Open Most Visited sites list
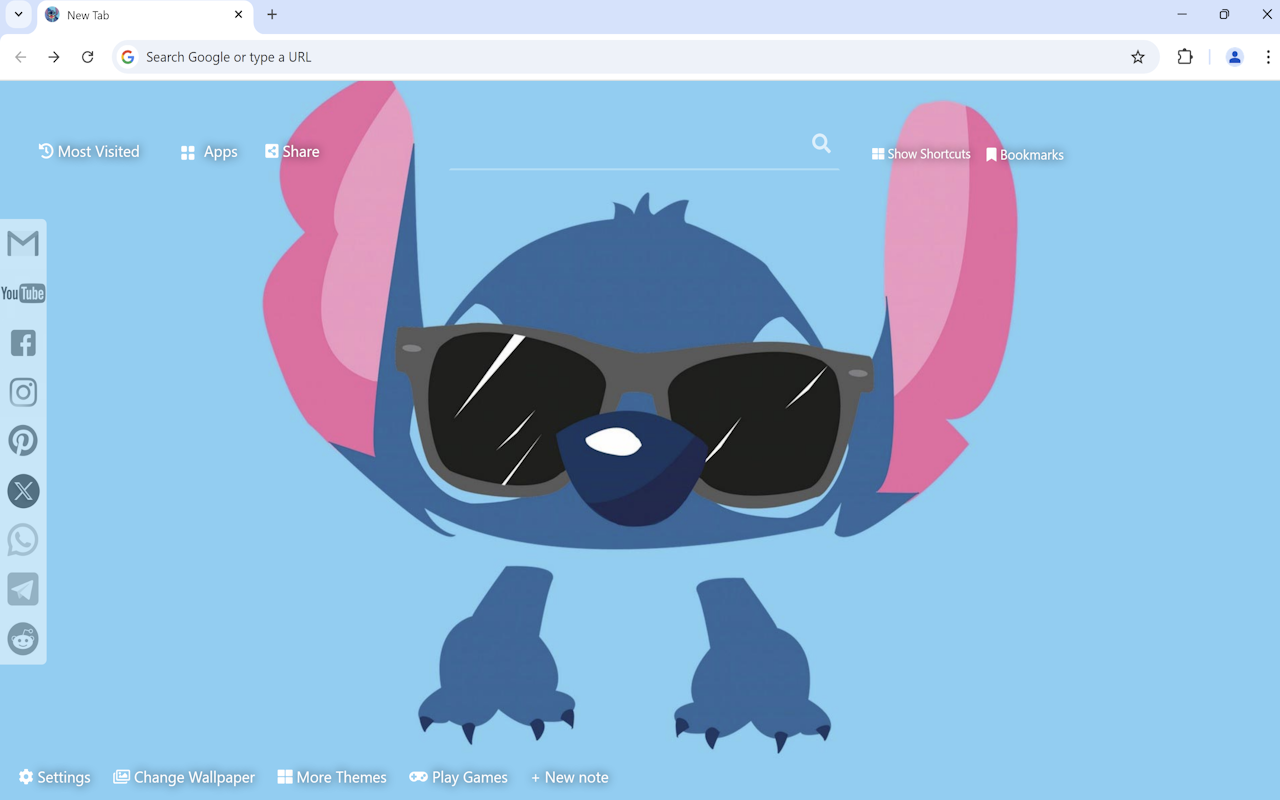 [x=89, y=152]
